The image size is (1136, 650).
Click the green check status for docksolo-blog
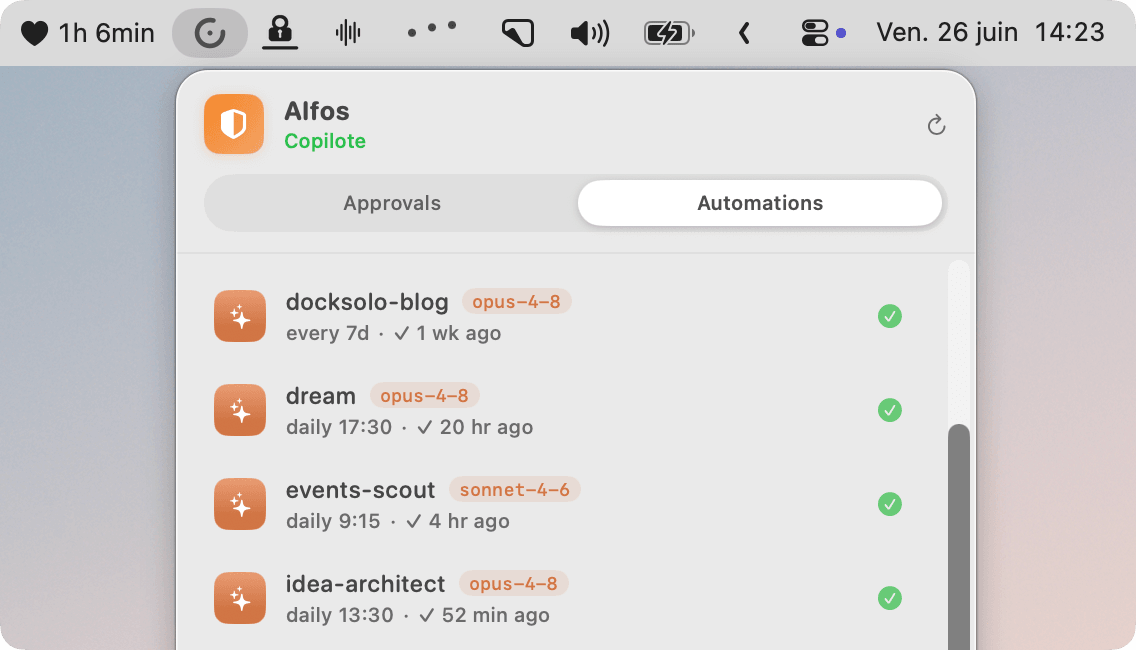coord(890,316)
